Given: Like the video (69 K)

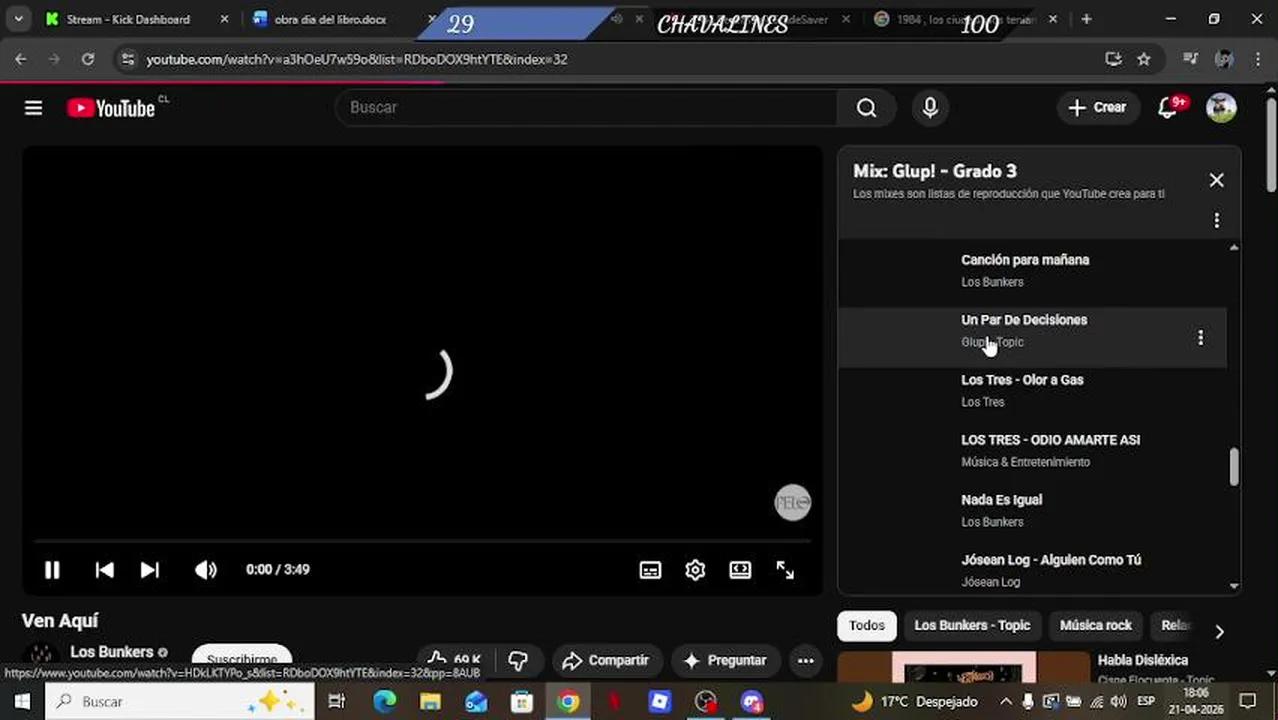Looking at the screenshot, I should click(x=456, y=661).
